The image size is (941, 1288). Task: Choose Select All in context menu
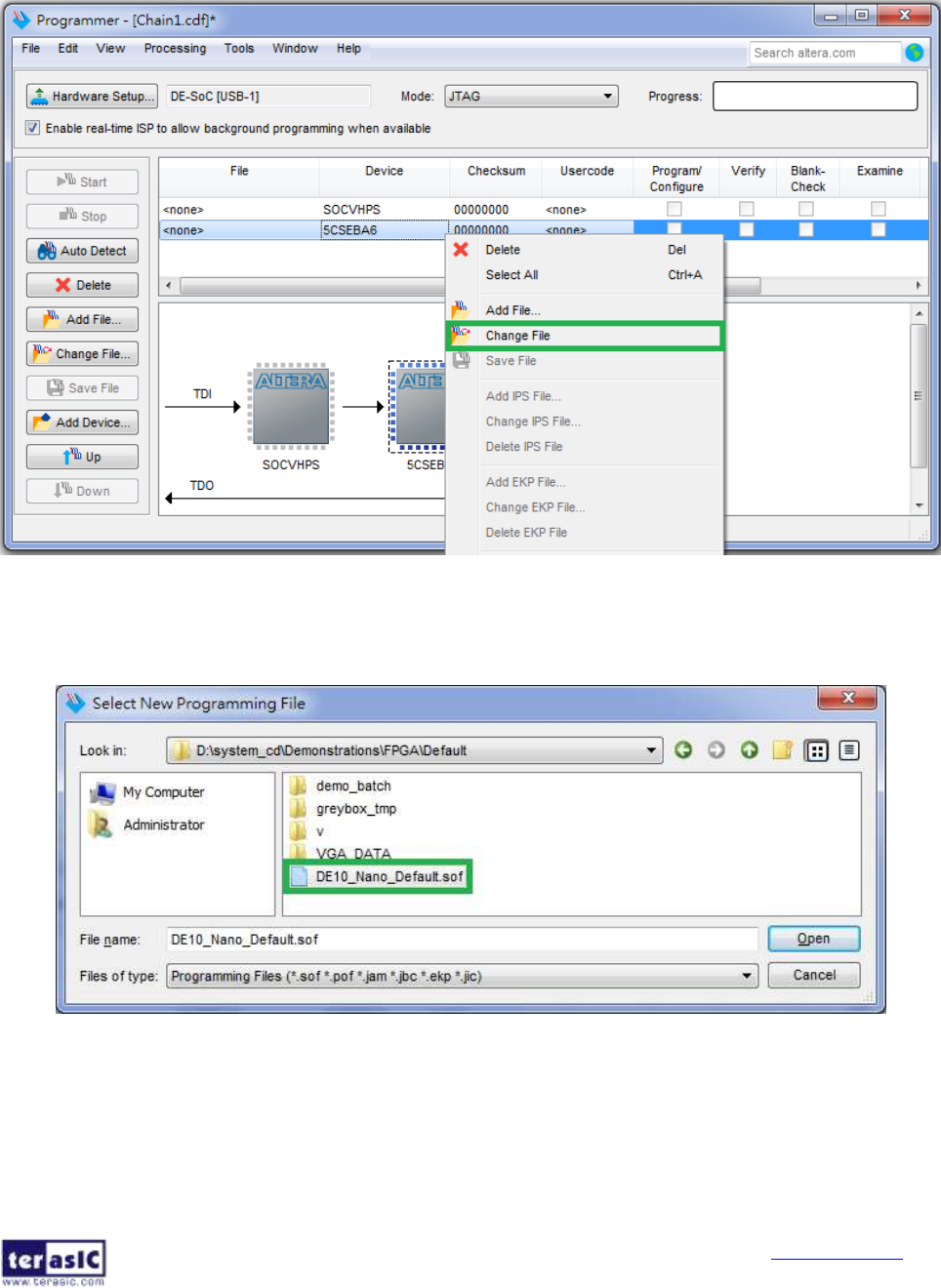[x=585, y=275]
